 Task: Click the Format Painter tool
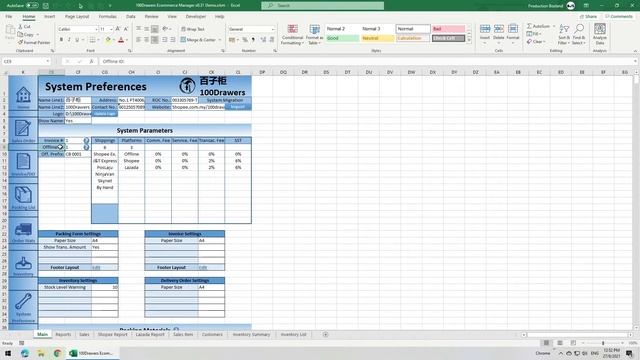[x=34, y=42]
